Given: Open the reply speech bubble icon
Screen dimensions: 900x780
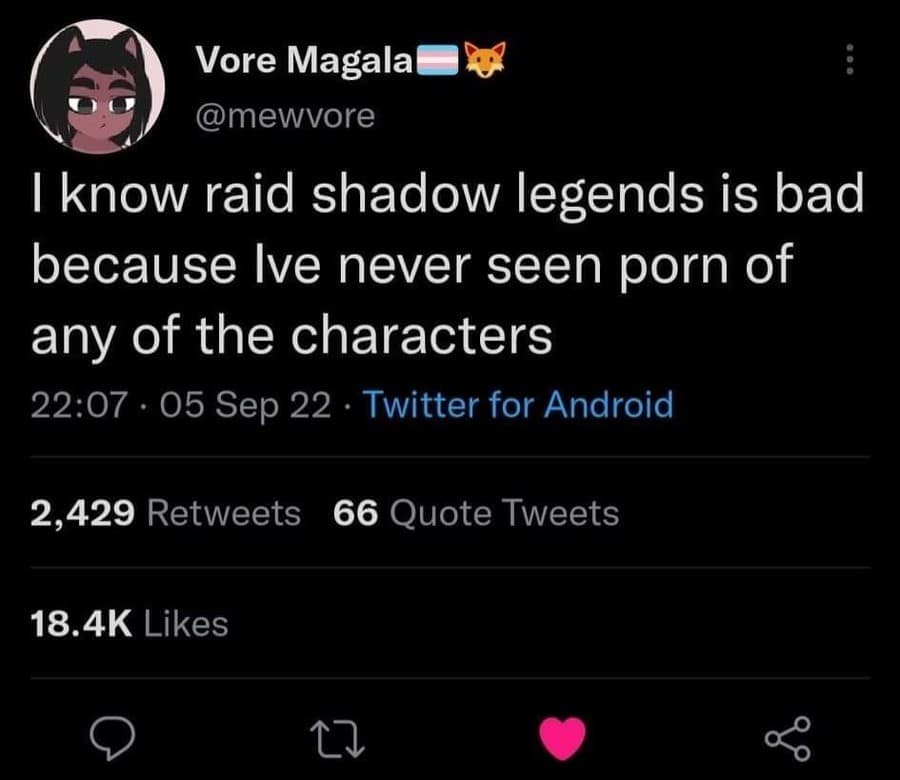Looking at the screenshot, I should tap(112, 739).
